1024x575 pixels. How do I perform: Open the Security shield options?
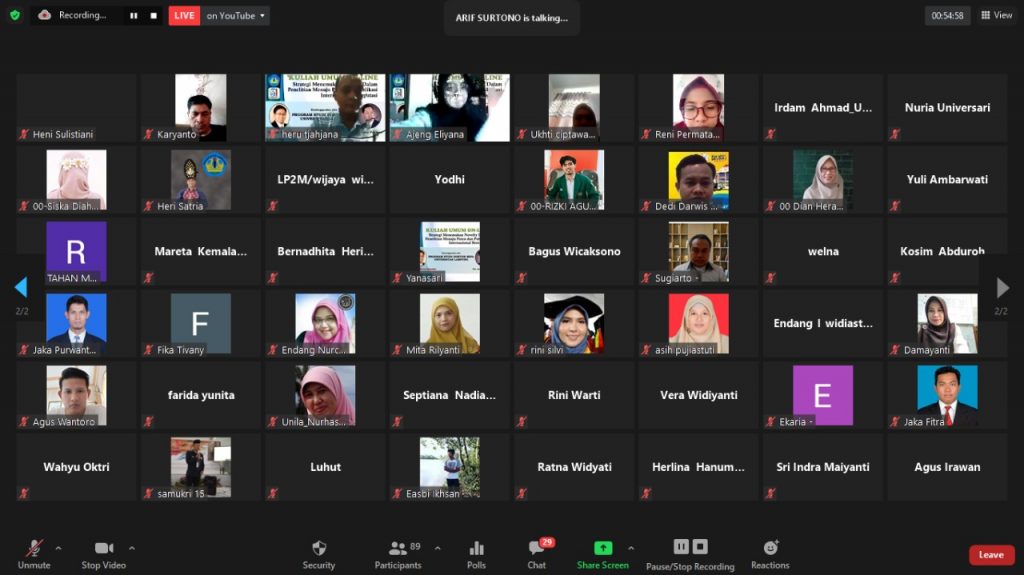click(x=318, y=553)
